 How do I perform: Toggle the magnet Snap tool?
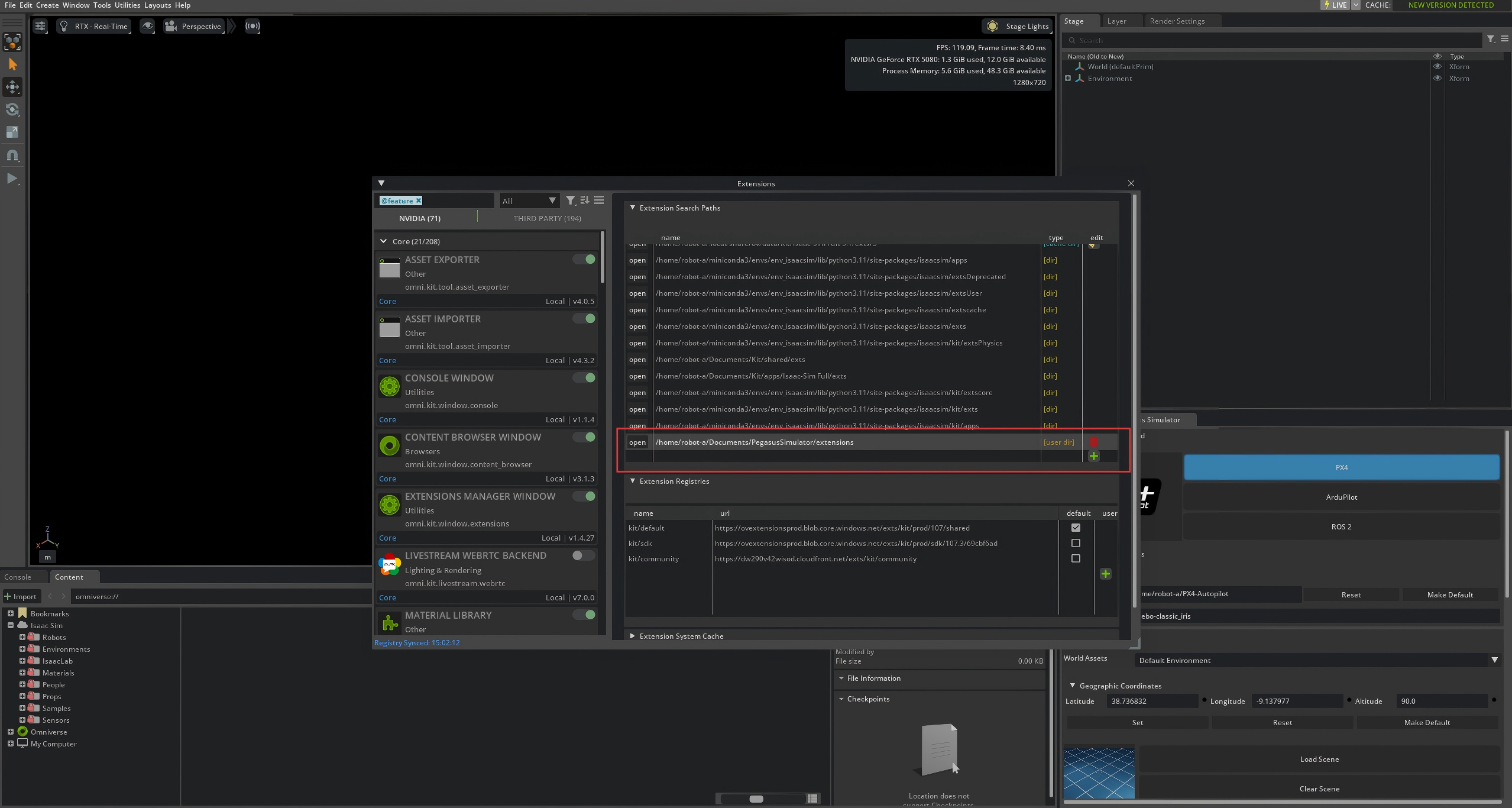(12, 156)
